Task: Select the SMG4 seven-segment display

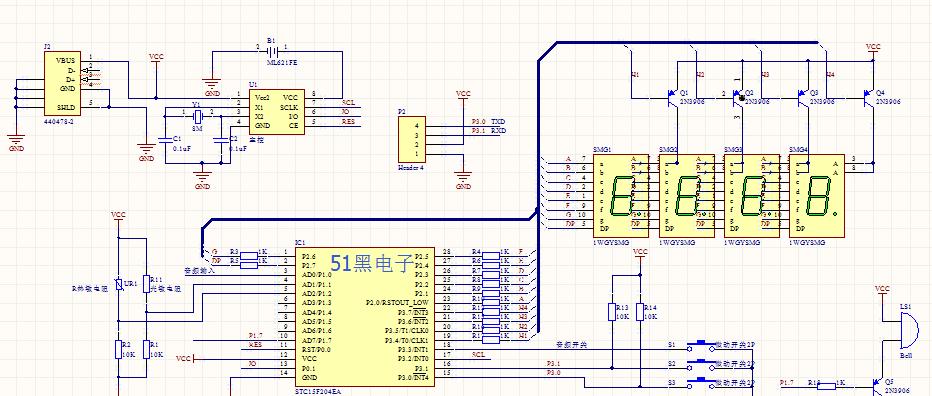Action: (817, 196)
